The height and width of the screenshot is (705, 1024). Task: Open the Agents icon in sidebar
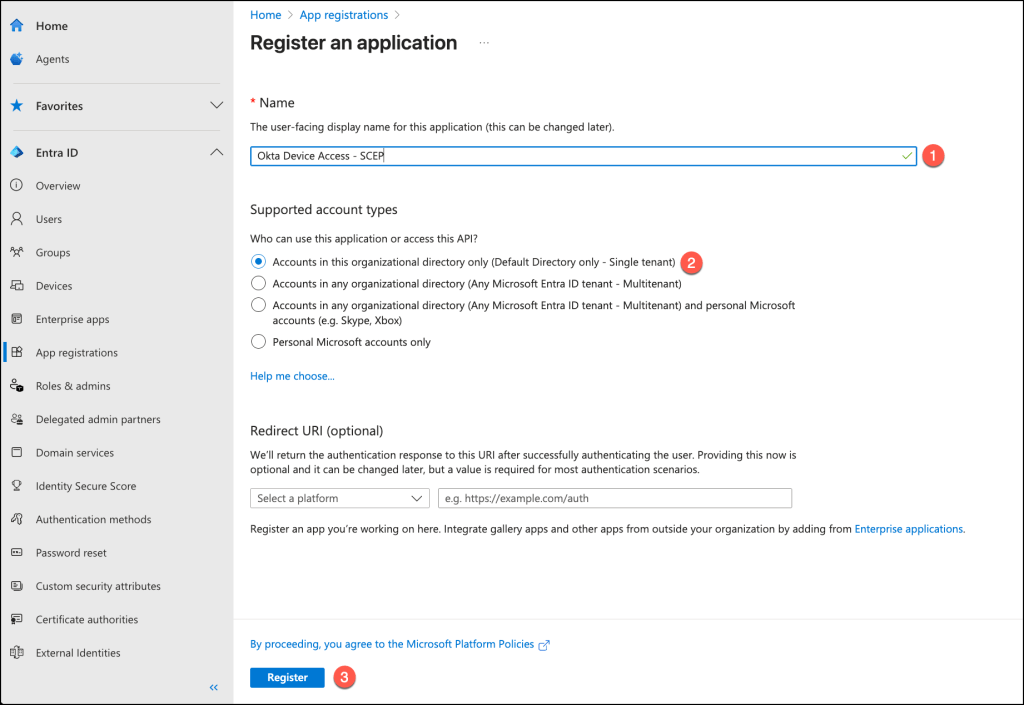click(16, 59)
